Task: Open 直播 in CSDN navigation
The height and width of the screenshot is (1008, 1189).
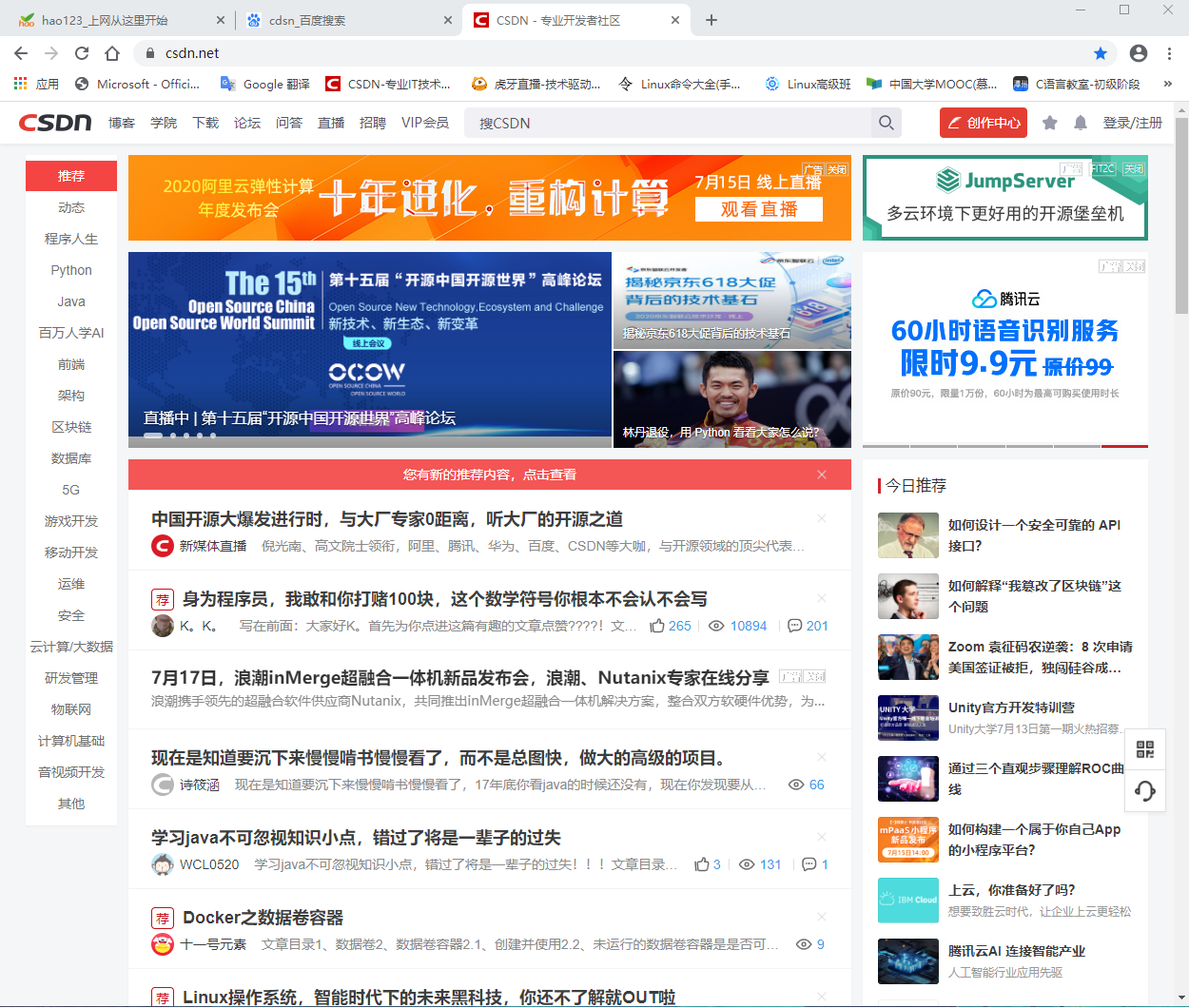Action: 331,123
